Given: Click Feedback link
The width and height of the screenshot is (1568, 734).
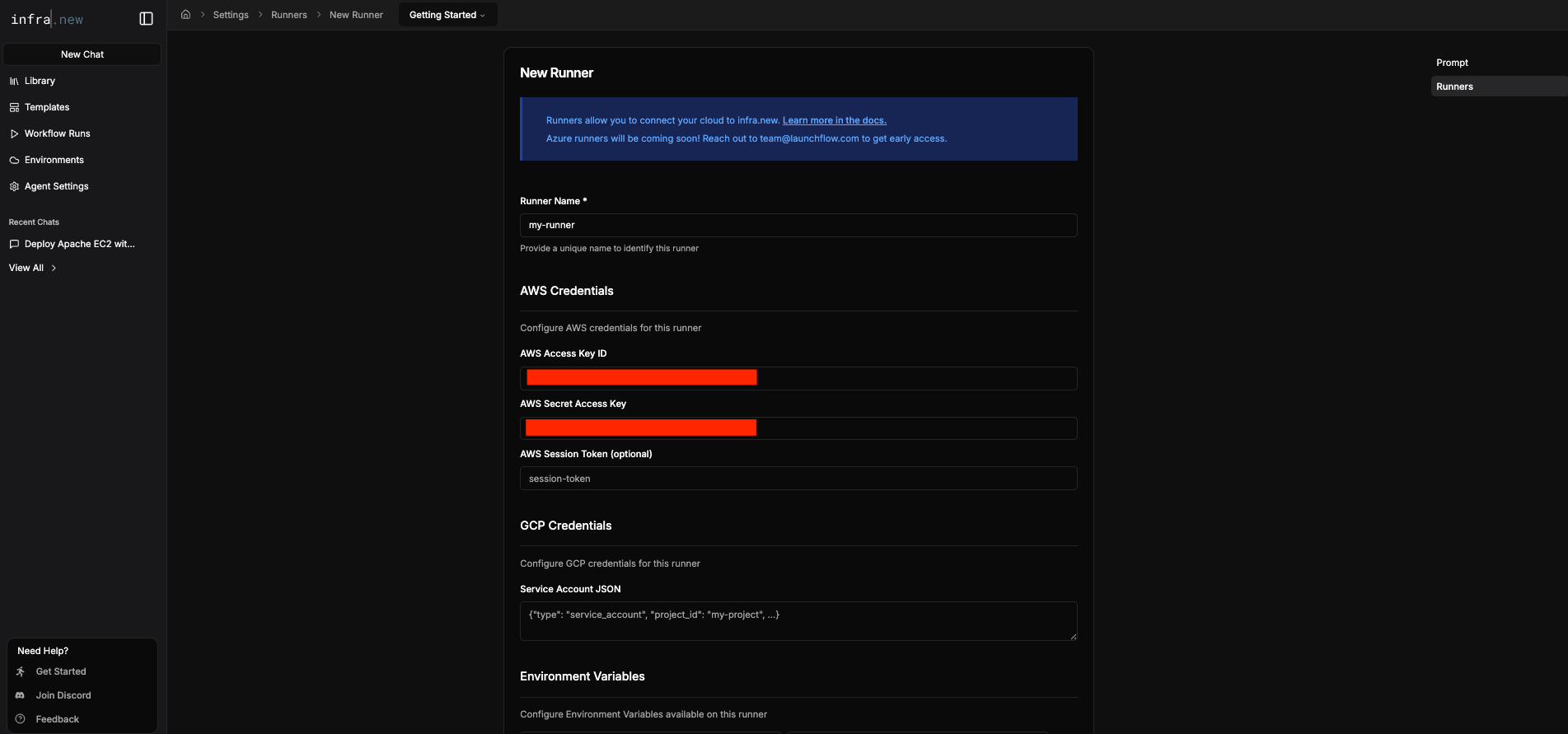Looking at the screenshot, I should 58,719.
